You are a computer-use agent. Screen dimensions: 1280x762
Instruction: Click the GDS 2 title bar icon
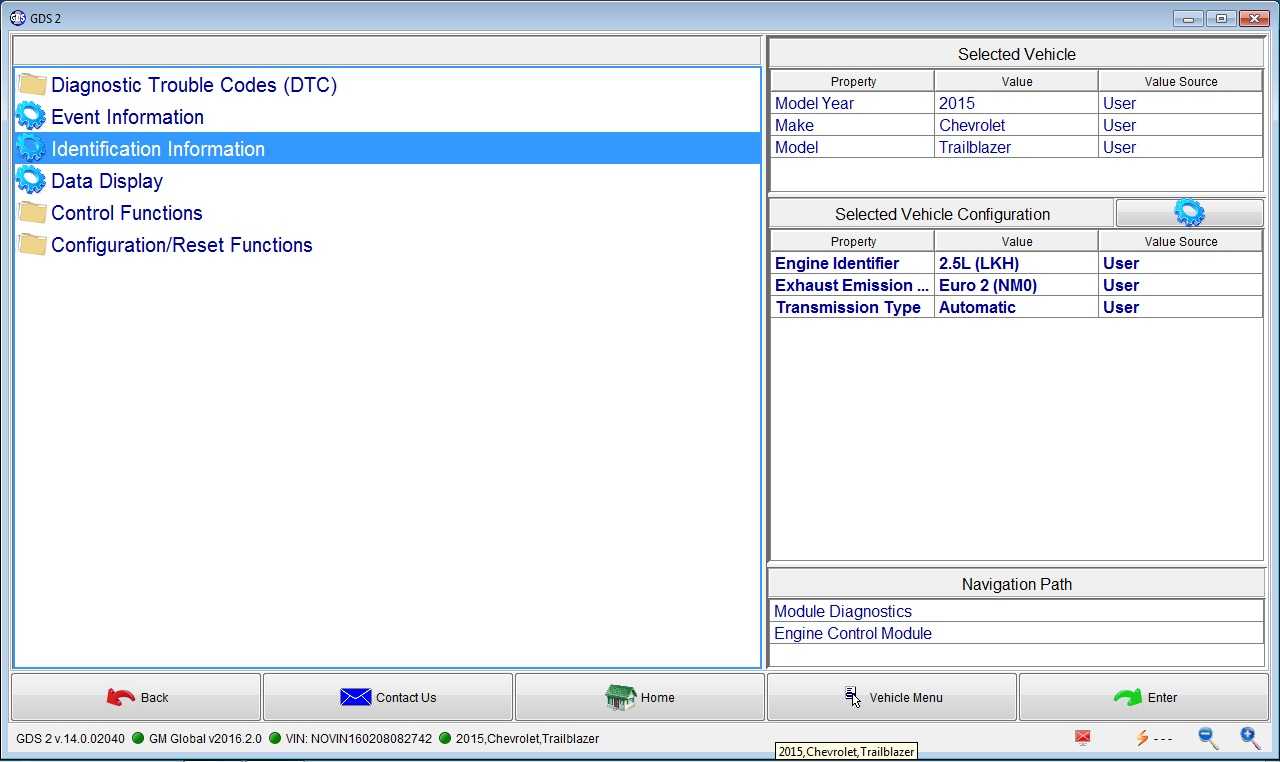click(17, 18)
